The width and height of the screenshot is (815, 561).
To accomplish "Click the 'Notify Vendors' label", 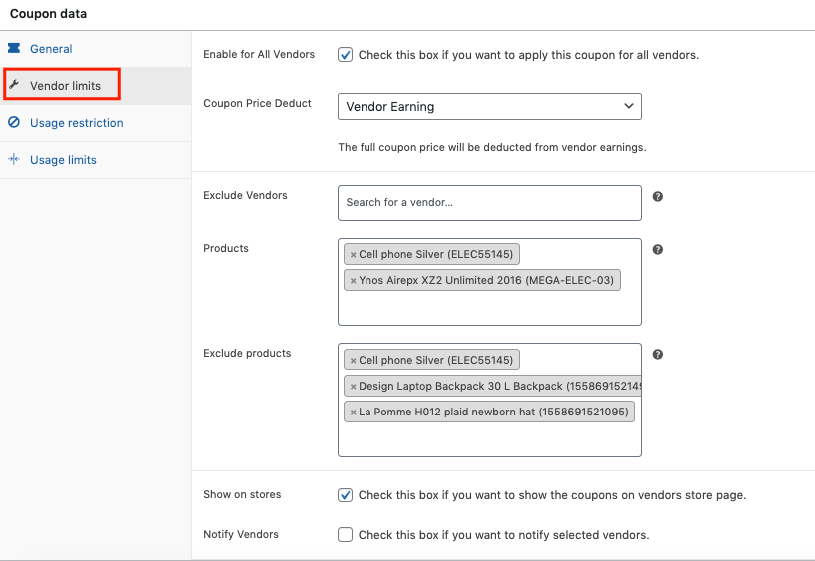I will [x=241, y=534].
